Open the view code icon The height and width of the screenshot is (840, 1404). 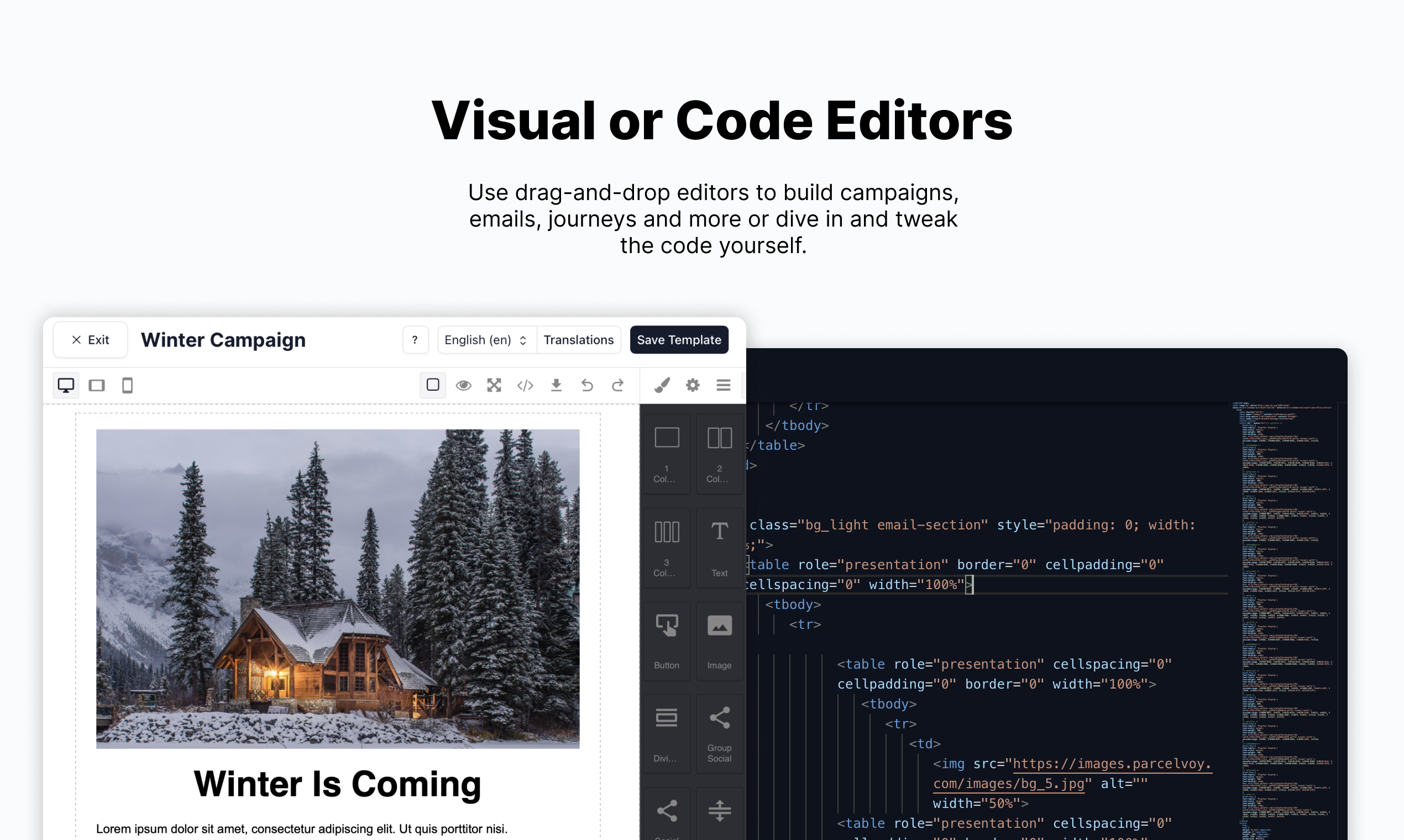click(525, 386)
